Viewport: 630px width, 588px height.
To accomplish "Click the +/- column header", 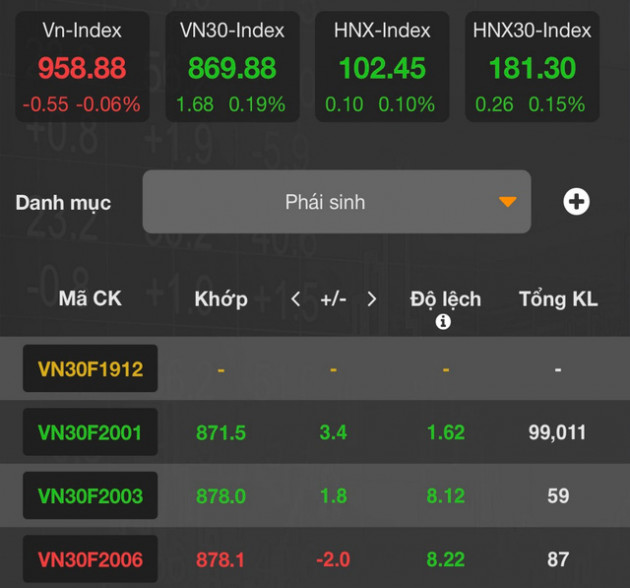I will [x=333, y=299].
